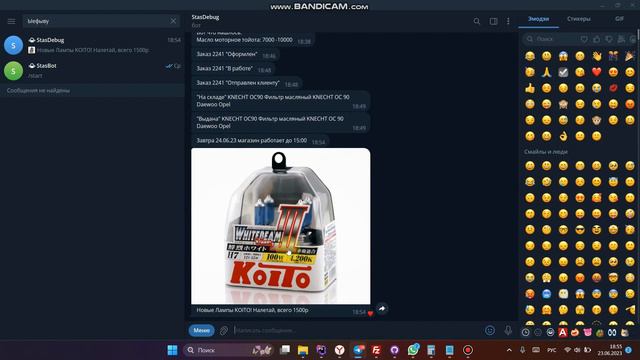Record a voice message with microphone icon
This screenshot has height=360, width=640.
(508, 330)
